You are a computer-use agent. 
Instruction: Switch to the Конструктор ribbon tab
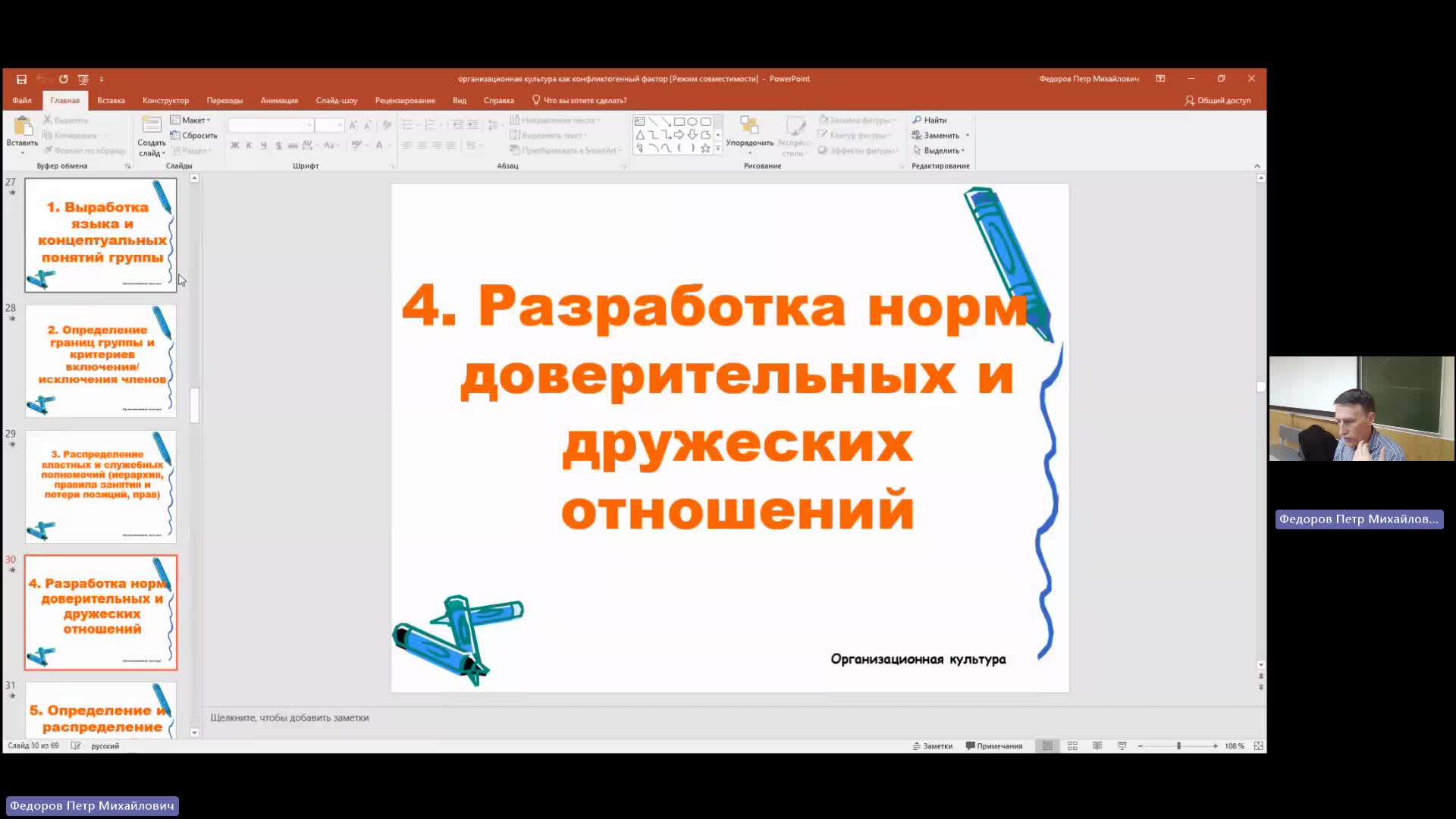click(x=165, y=100)
